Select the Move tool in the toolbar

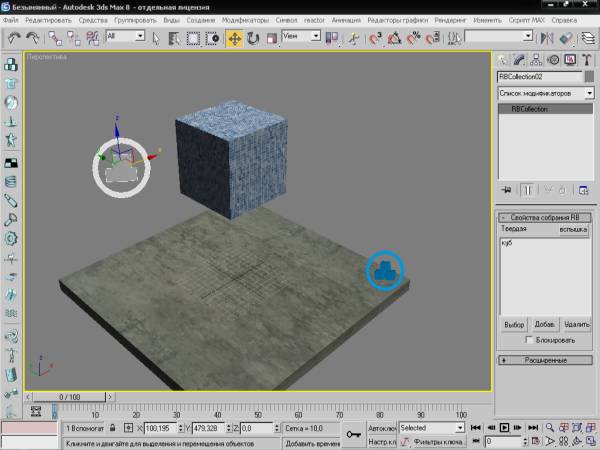coord(234,38)
